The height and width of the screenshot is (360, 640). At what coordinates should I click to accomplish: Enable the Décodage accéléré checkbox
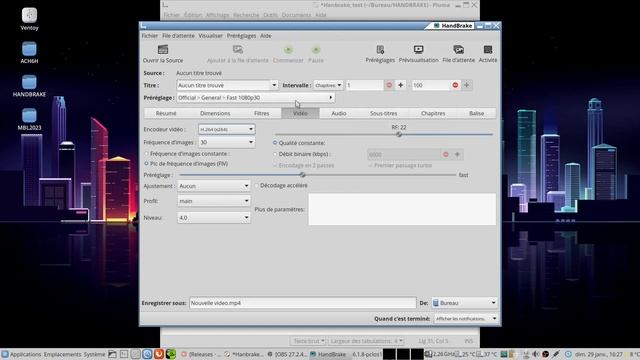coord(257,185)
